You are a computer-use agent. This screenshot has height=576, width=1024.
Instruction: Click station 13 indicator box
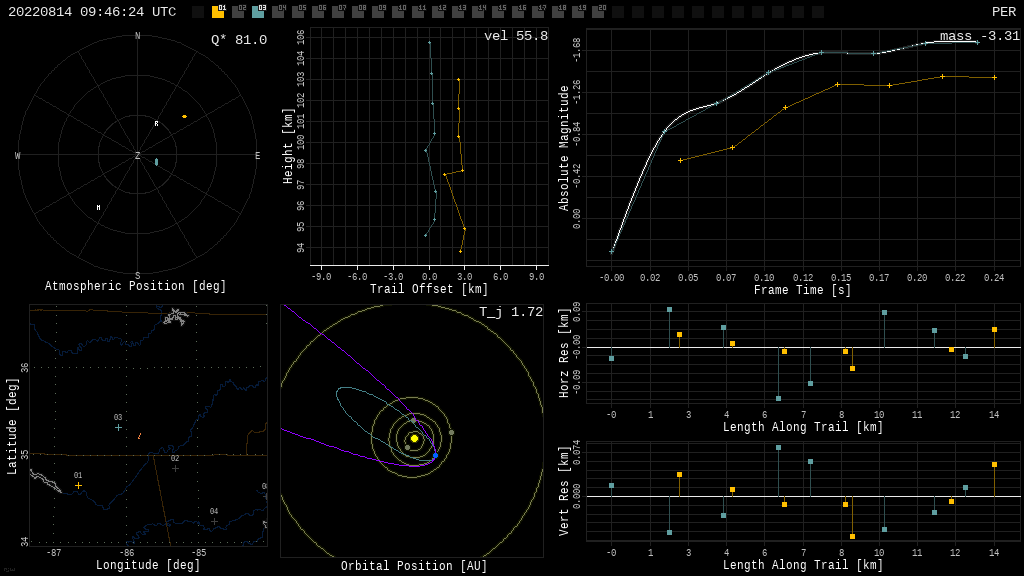coord(459,11)
